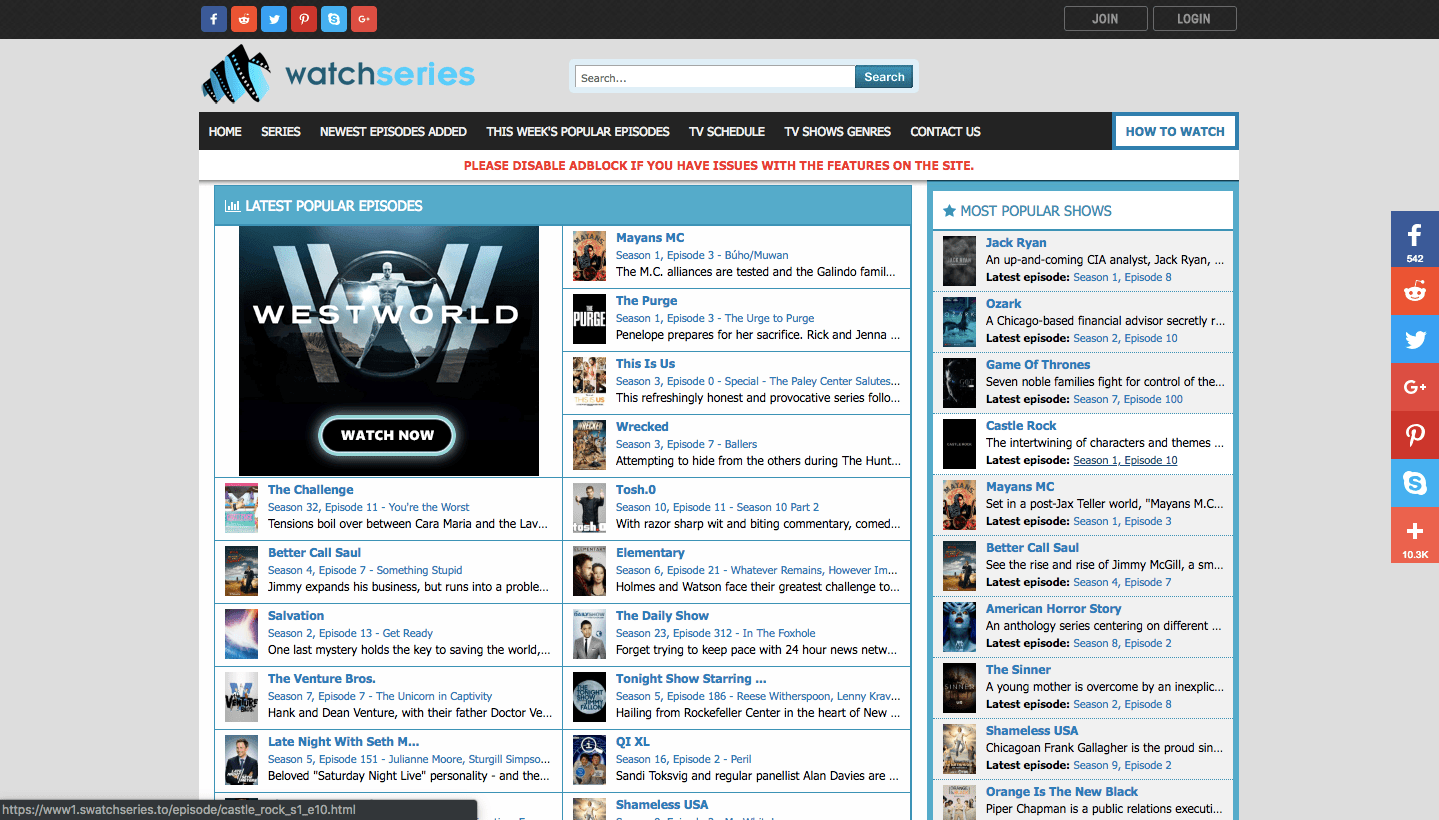
Task: Open Tonight Show Starring ... title link
Action: [x=691, y=679]
